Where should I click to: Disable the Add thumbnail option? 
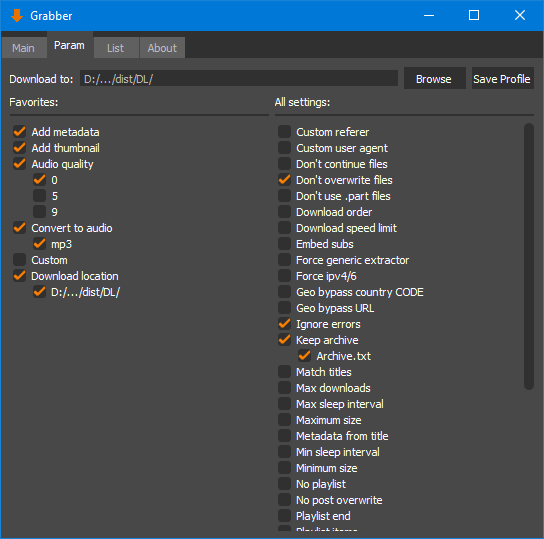[19, 148]
